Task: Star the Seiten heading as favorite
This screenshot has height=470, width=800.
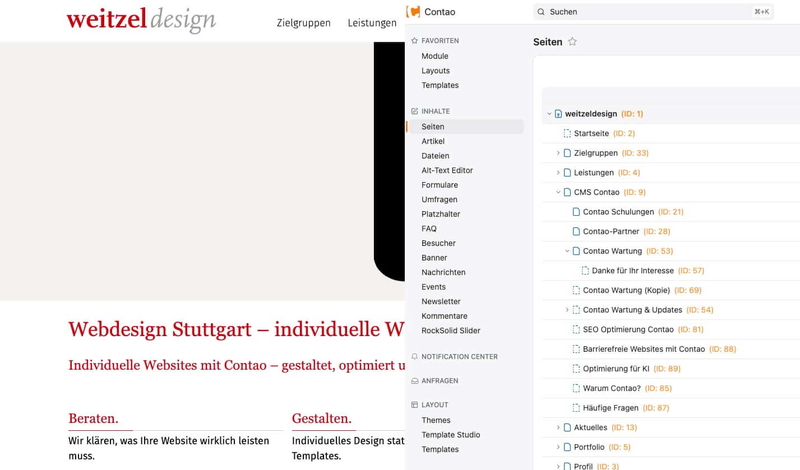Action: (572, 42)
